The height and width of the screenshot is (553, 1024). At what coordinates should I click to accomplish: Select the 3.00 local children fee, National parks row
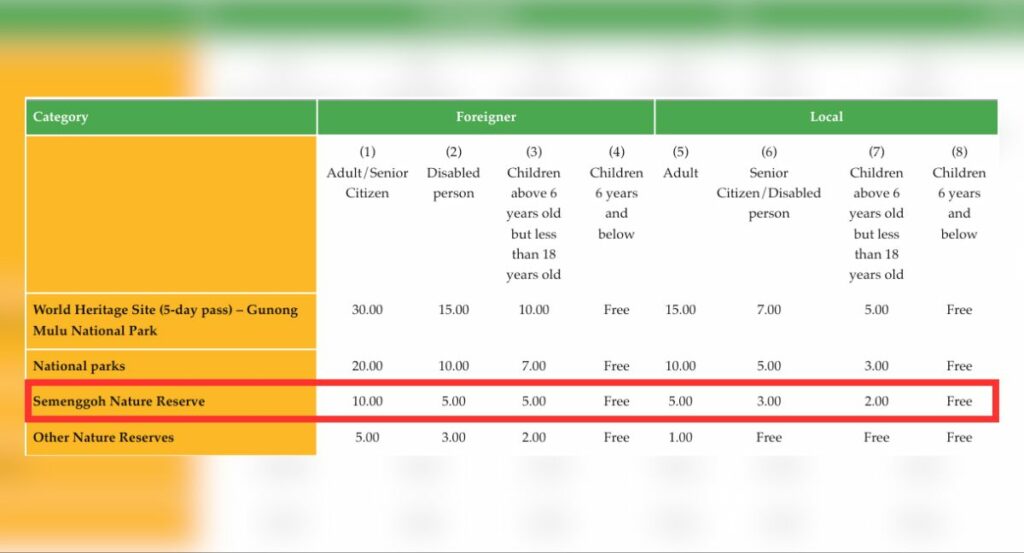[x=876, y=366]
